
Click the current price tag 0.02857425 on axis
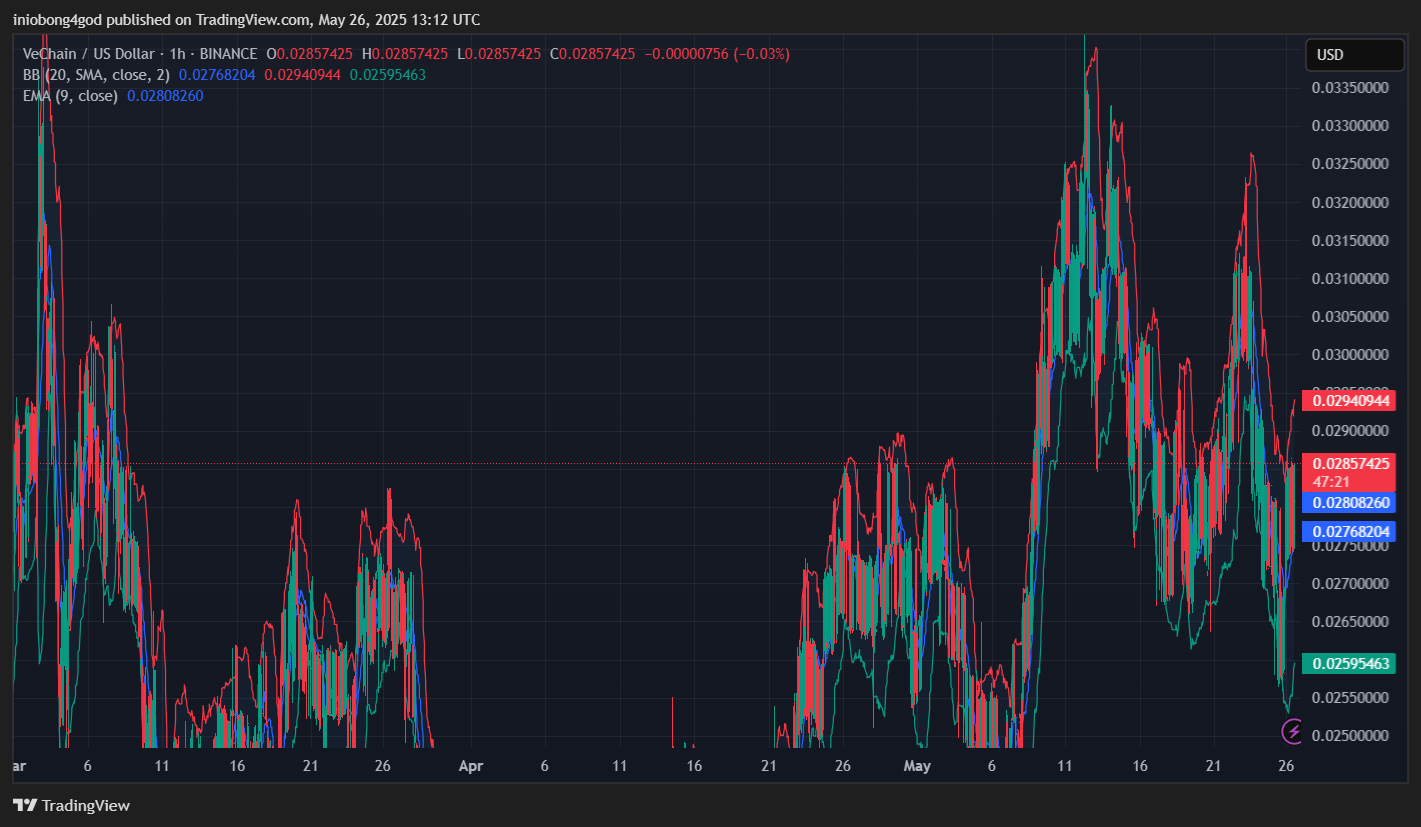click(x=1351, y=464)
